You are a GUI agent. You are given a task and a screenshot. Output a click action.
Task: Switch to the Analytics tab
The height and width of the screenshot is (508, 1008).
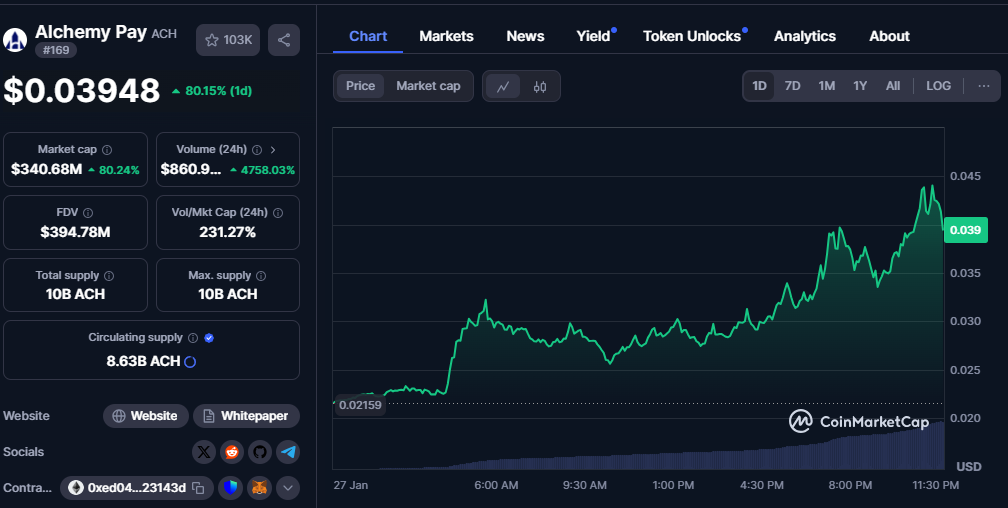click(x=805, y=37)
